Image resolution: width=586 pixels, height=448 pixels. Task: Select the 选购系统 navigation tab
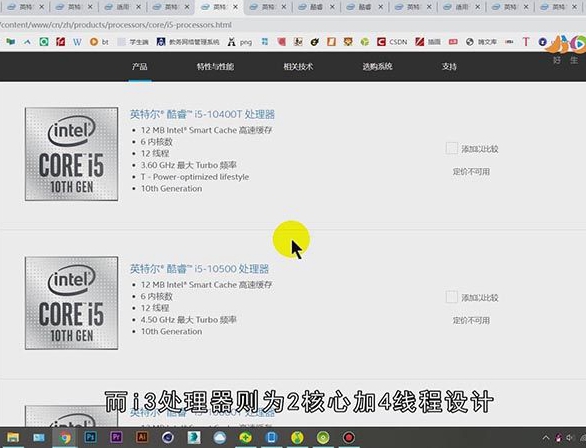(x=377, y=67)
